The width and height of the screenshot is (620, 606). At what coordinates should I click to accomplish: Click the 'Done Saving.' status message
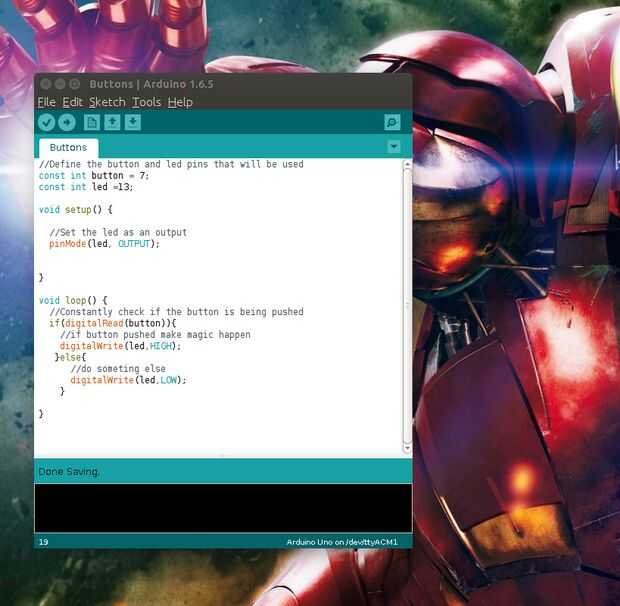pyautogui.click(x=69, y=472)
